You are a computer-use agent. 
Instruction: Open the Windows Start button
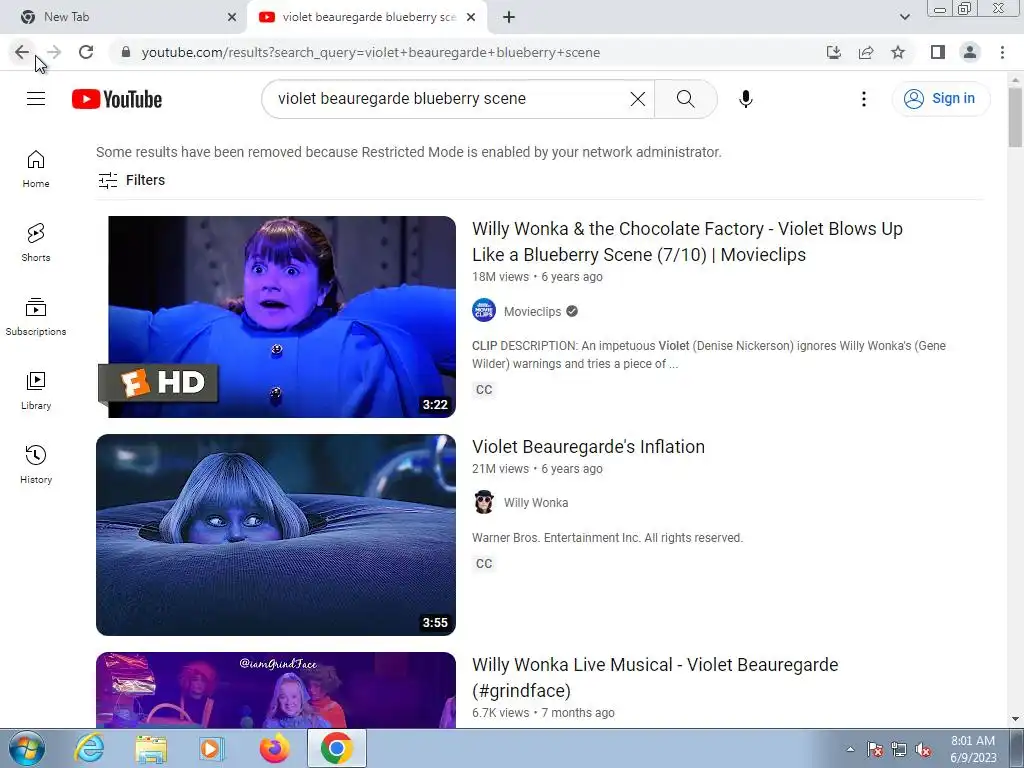27,748
